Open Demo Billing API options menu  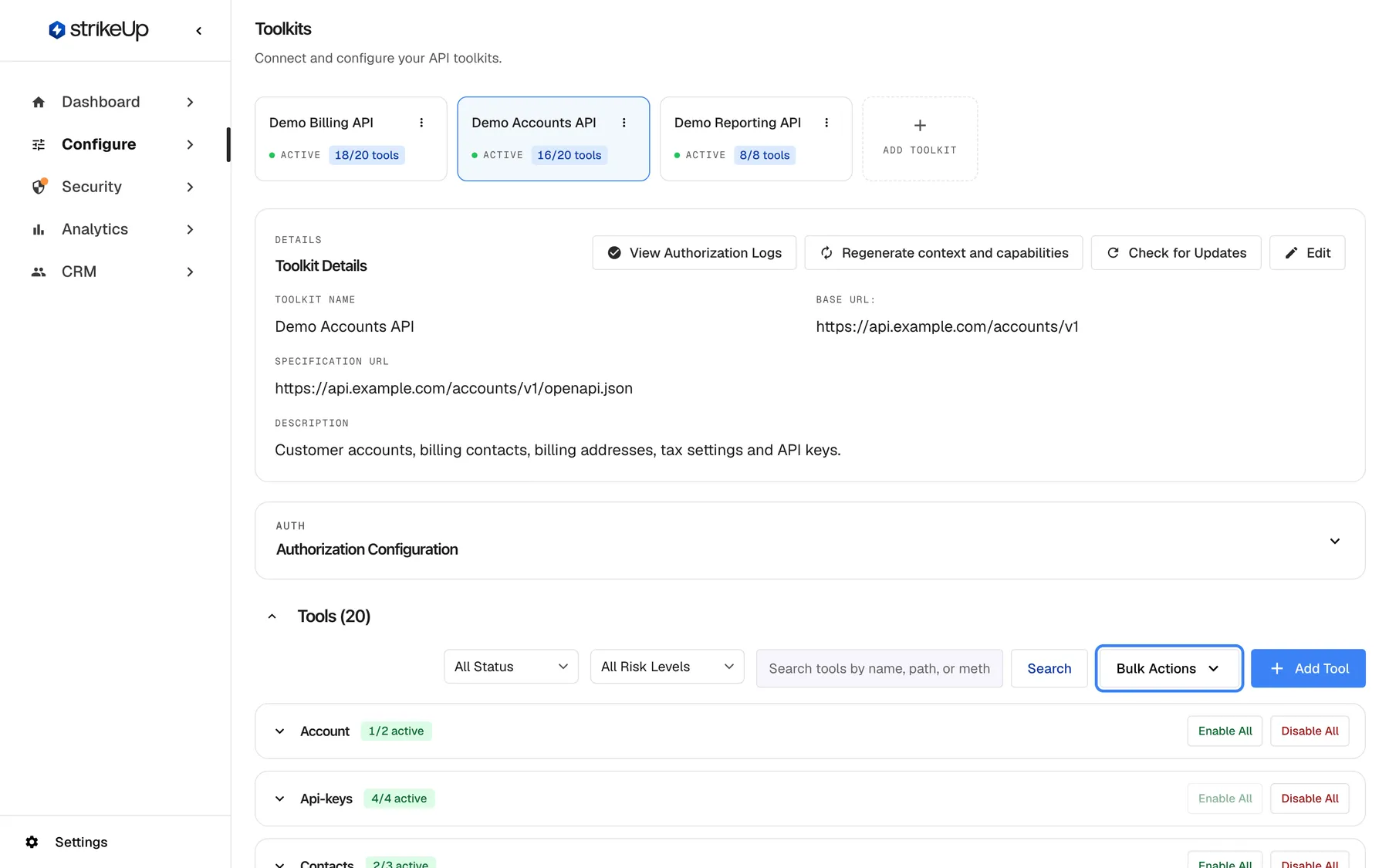(421, 123)
